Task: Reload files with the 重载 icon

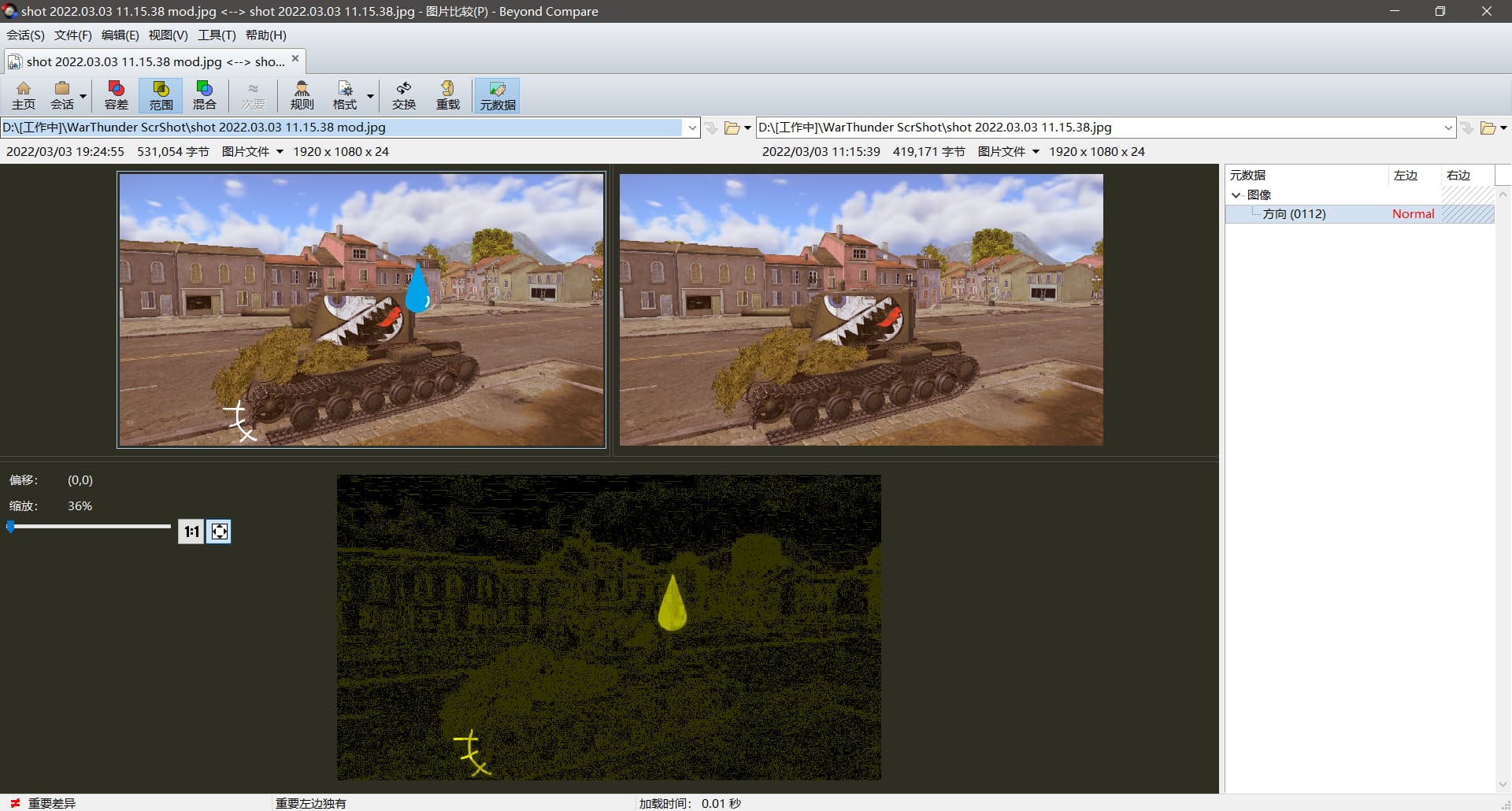Action: 447,95
